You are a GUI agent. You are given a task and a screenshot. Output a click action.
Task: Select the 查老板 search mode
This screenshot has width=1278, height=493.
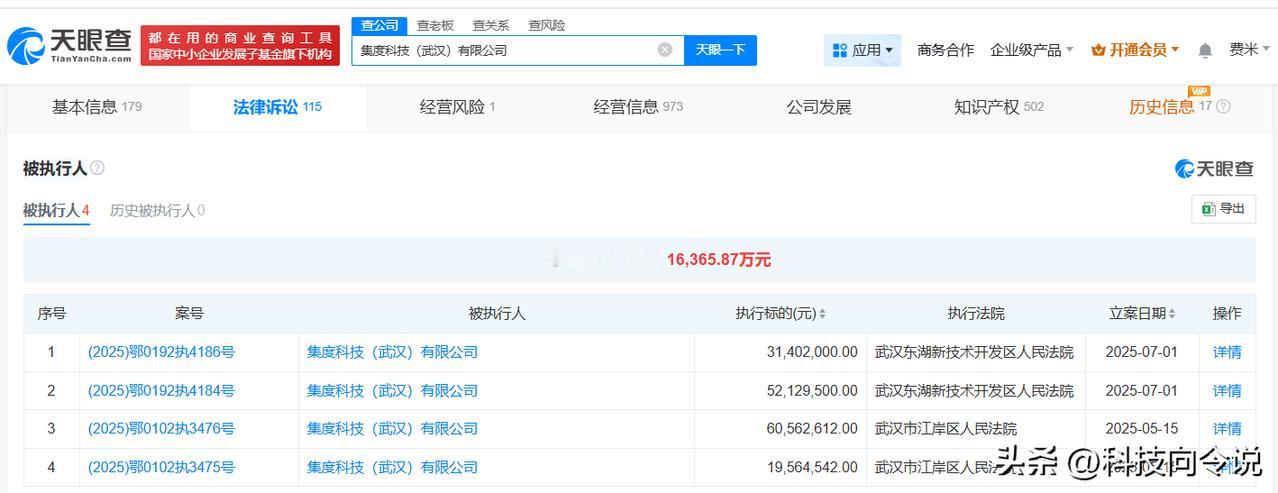435,25
